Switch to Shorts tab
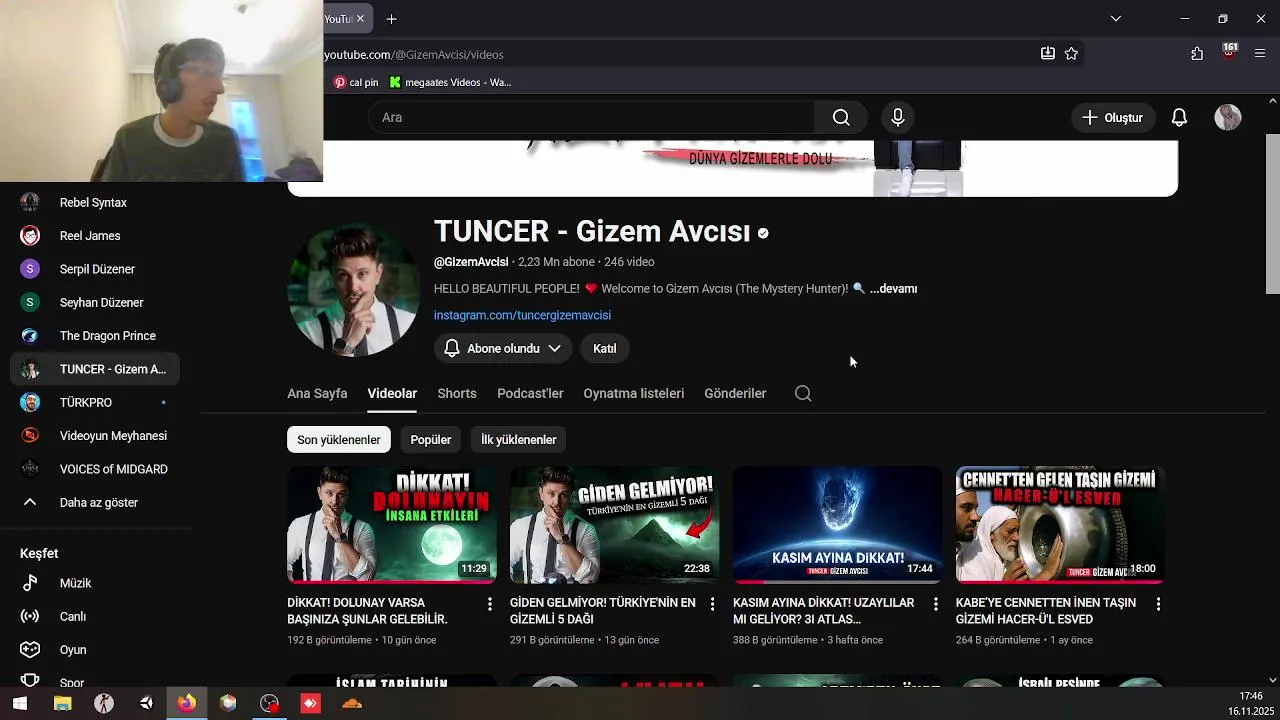The height and width of the screenshot is (720, 1280). click(457, 393)
